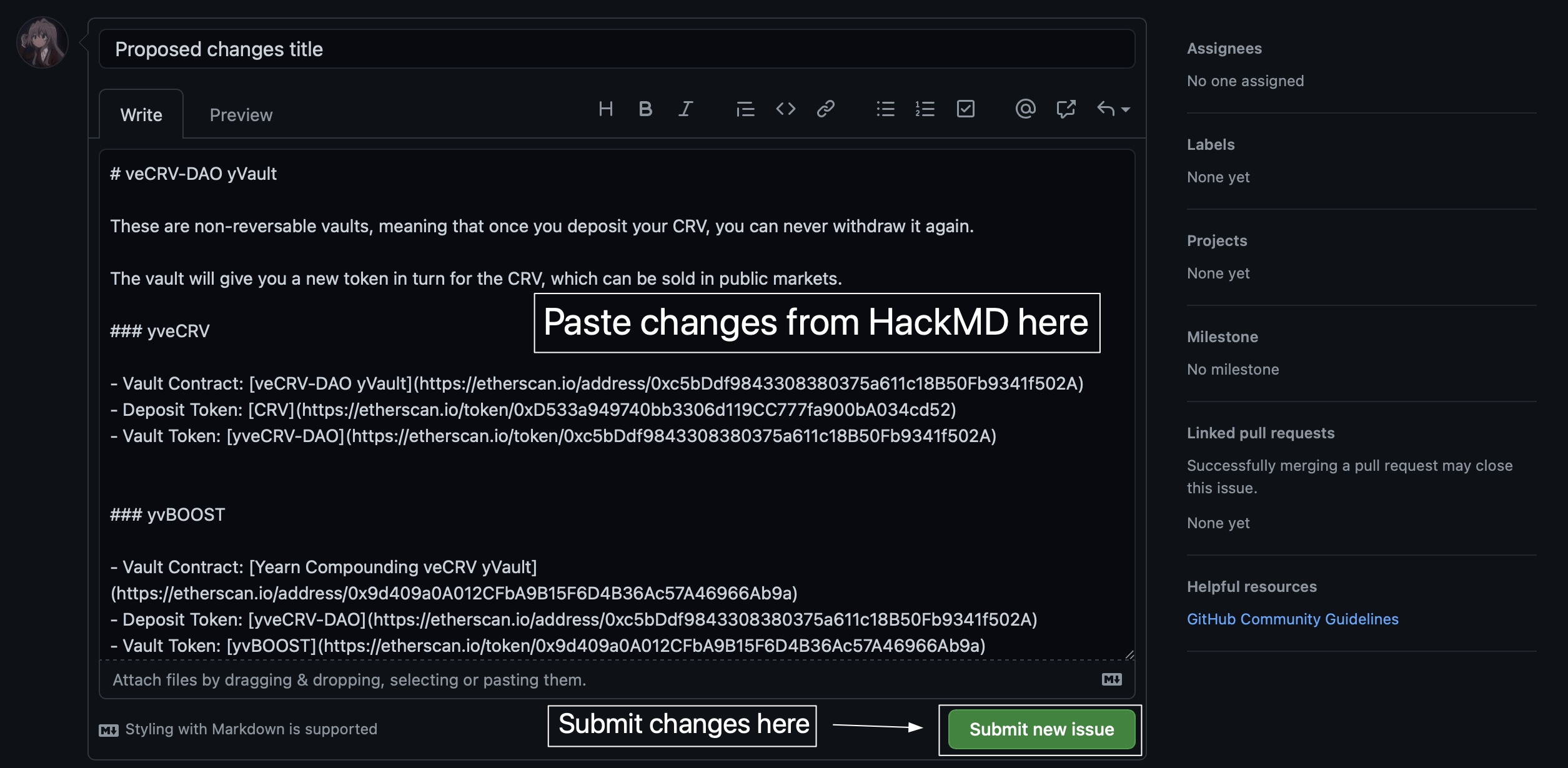Image resolution: width=1568 pixels, height=768 pixels.
Task: Apply italic formatting to text
Action: (685, 109)
